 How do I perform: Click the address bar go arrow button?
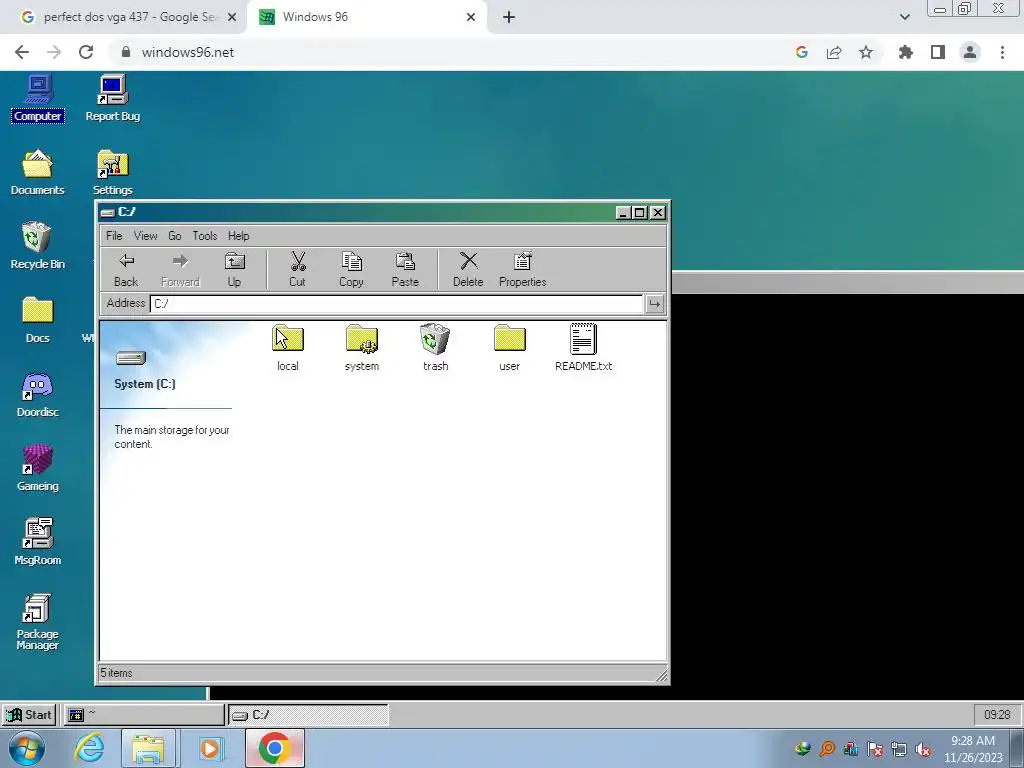pyautogui.click(x=654, y=304)
